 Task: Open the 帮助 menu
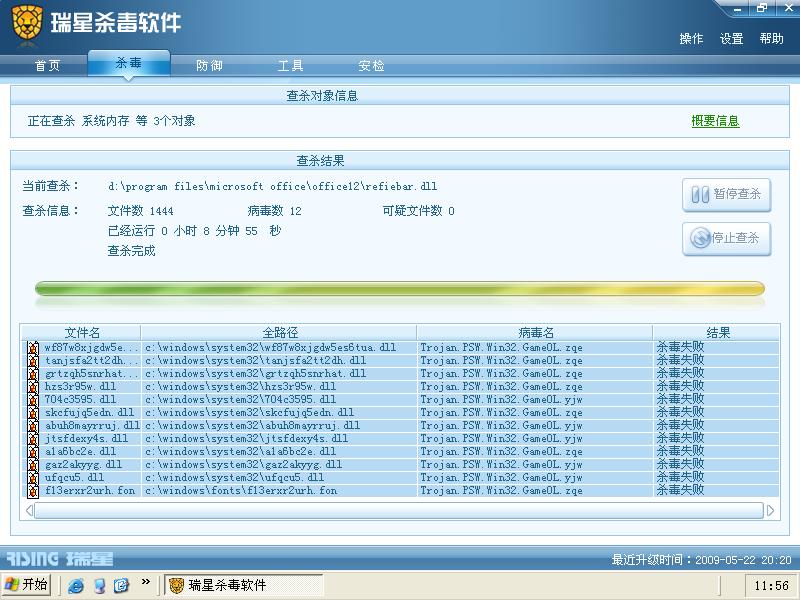pos(771,39)
